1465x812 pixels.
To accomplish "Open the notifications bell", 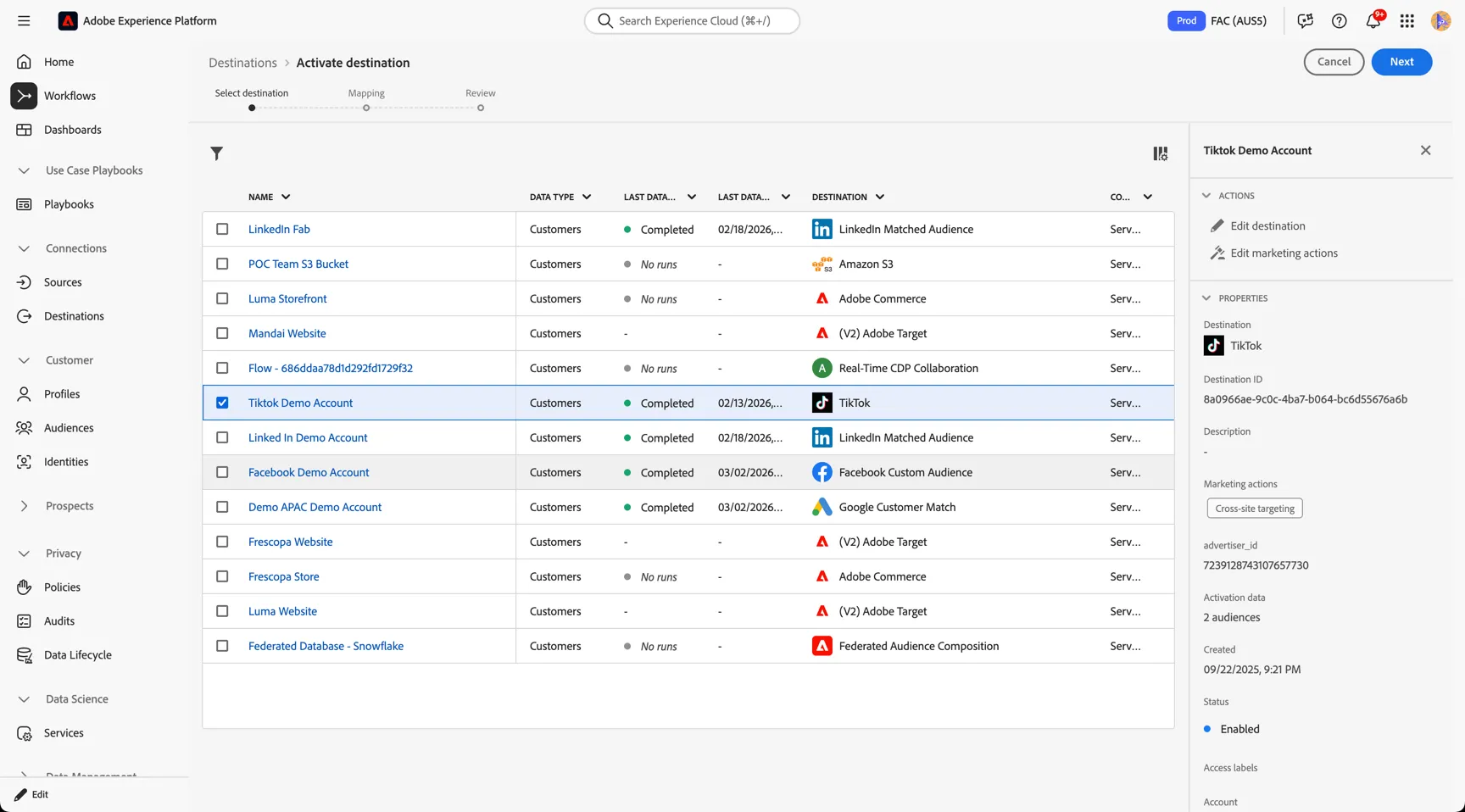I will tap(1373, 20).
